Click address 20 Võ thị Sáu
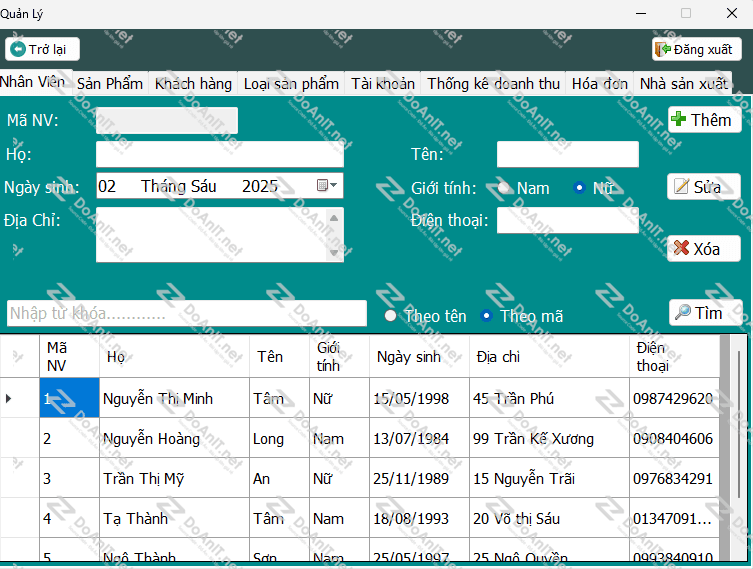This screenshot has height=569, width=753. pos(549,518)
